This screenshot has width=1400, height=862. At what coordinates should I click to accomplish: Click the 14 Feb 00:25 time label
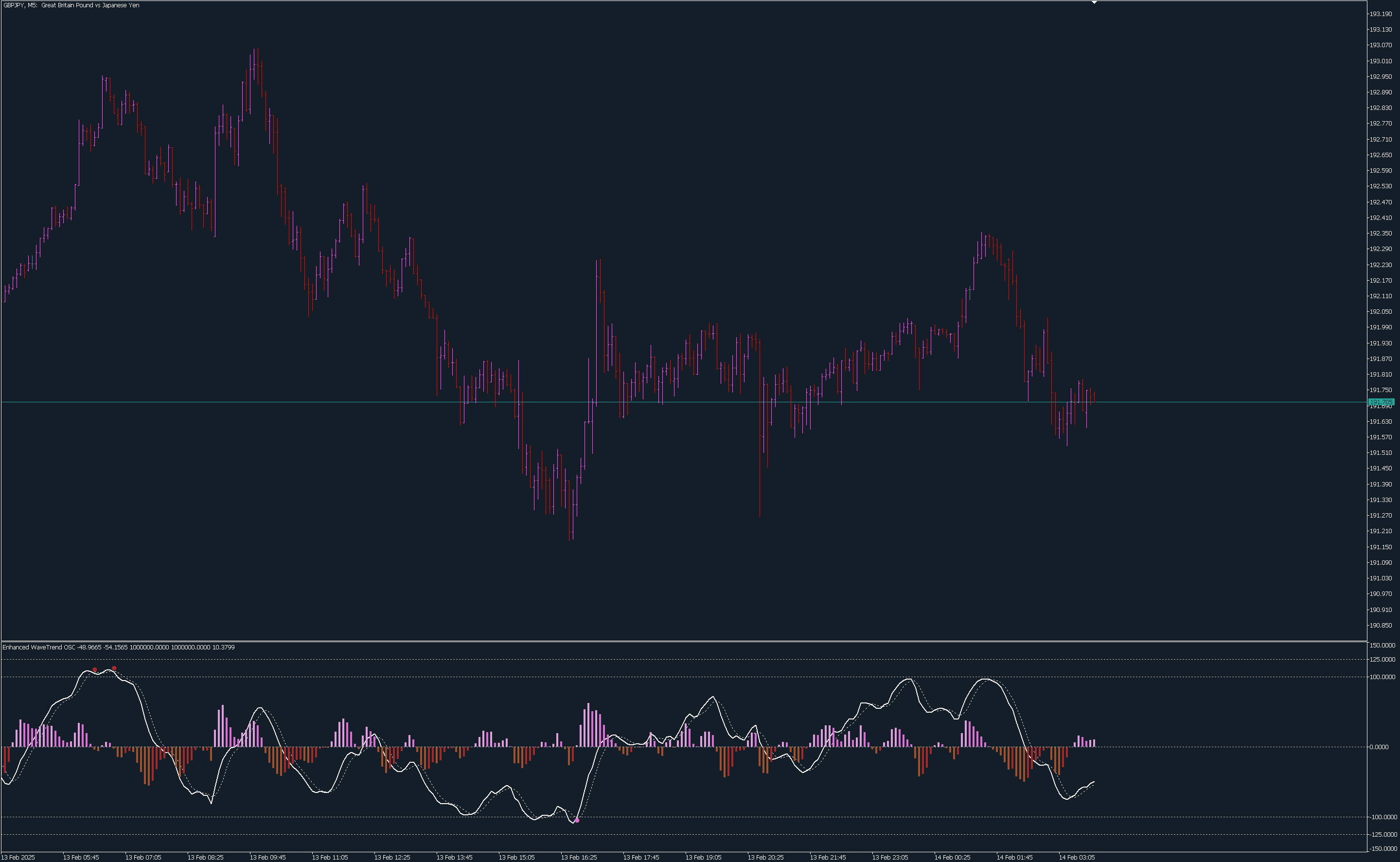pyautogui.click(x=952, y=858)
